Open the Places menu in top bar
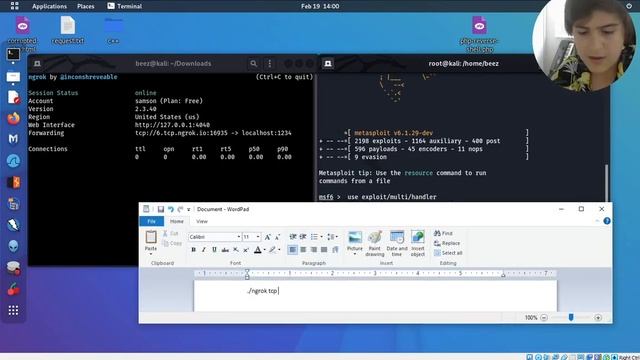Viewport: 640px width, 360px height. [x=86, y=6]
